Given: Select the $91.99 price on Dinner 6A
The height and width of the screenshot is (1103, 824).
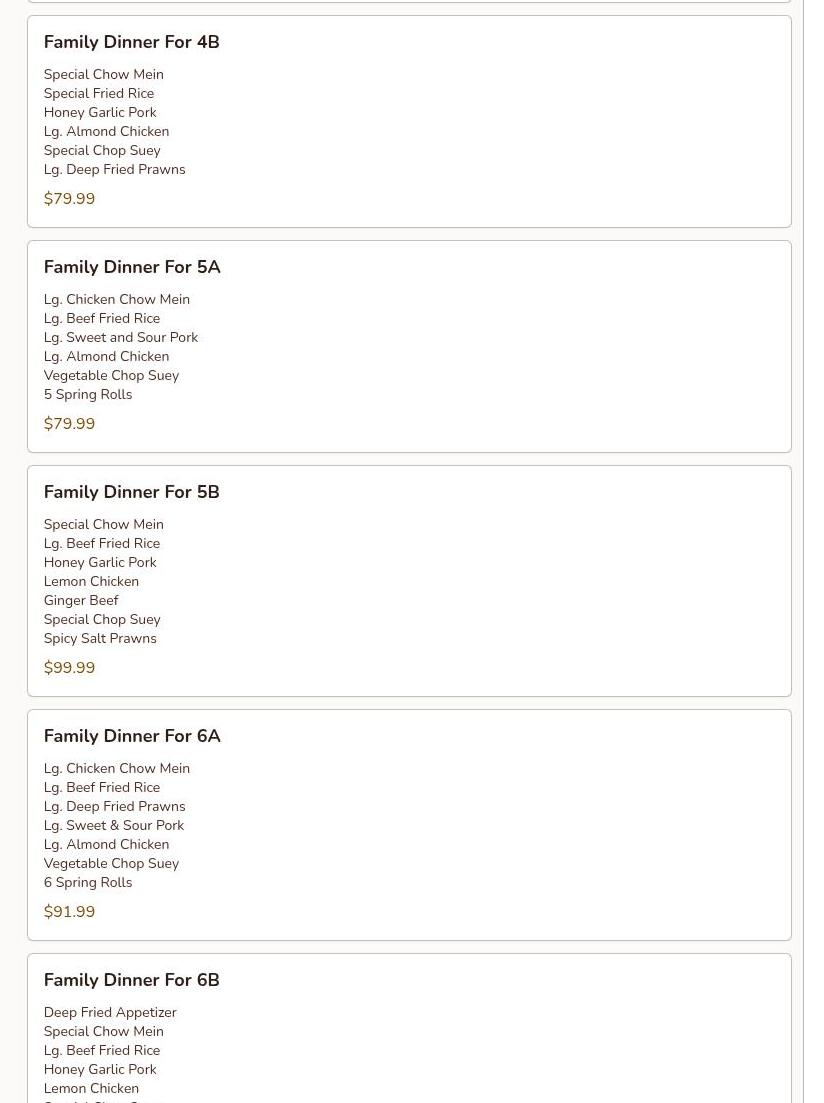Looking at the screenshot, I should (69, 912).
